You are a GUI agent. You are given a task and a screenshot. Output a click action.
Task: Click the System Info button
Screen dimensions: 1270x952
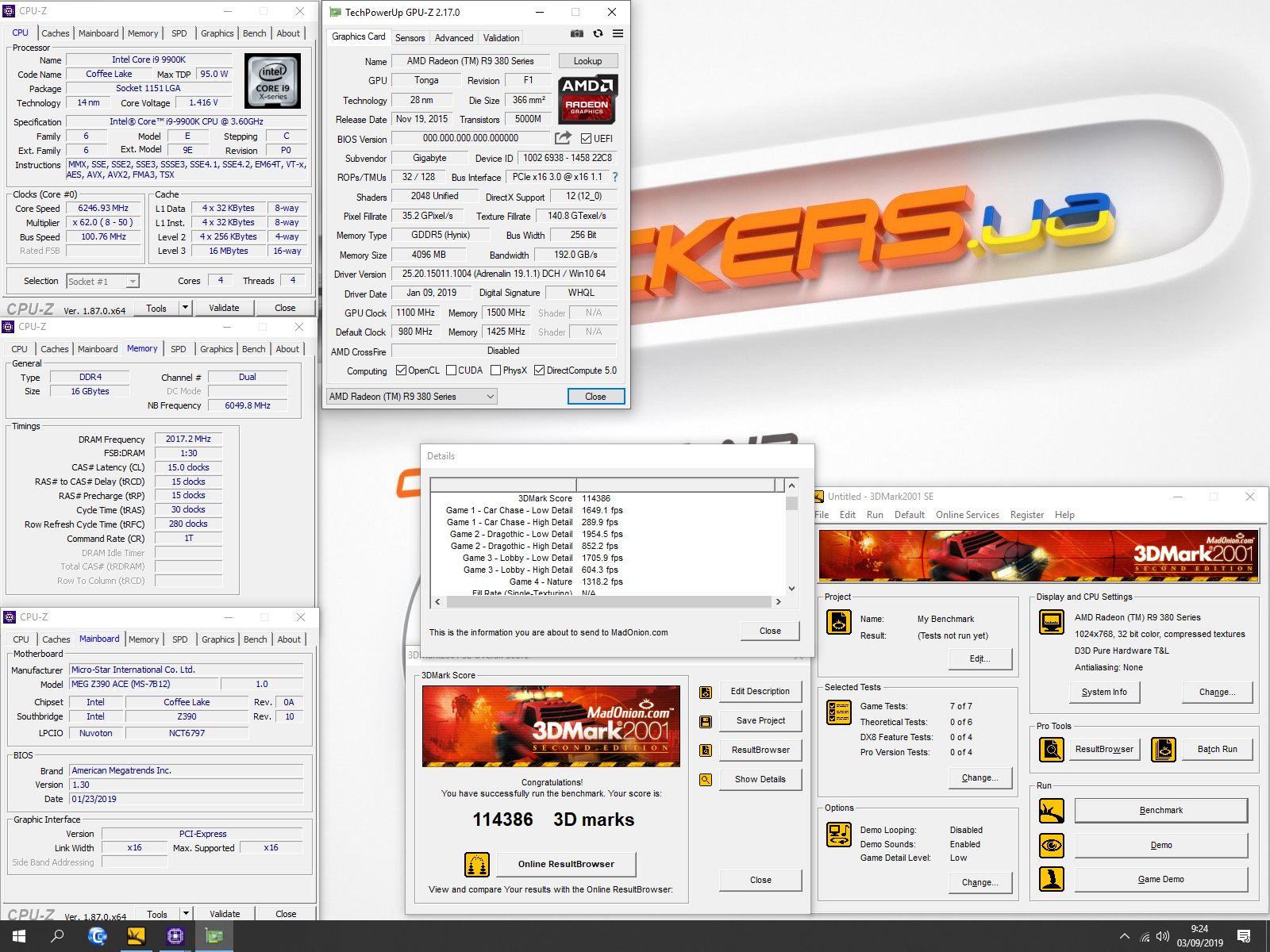(x=1104, y=693)
